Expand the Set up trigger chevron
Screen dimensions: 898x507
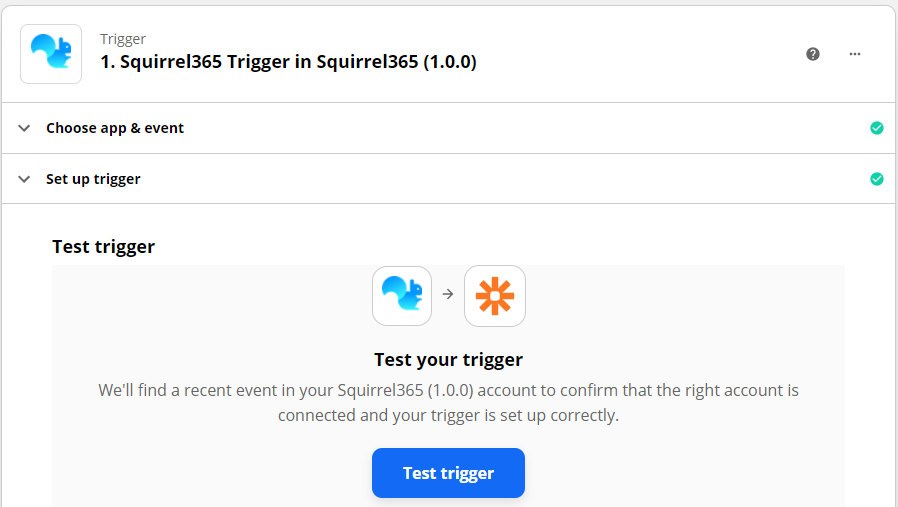(24, 179)
